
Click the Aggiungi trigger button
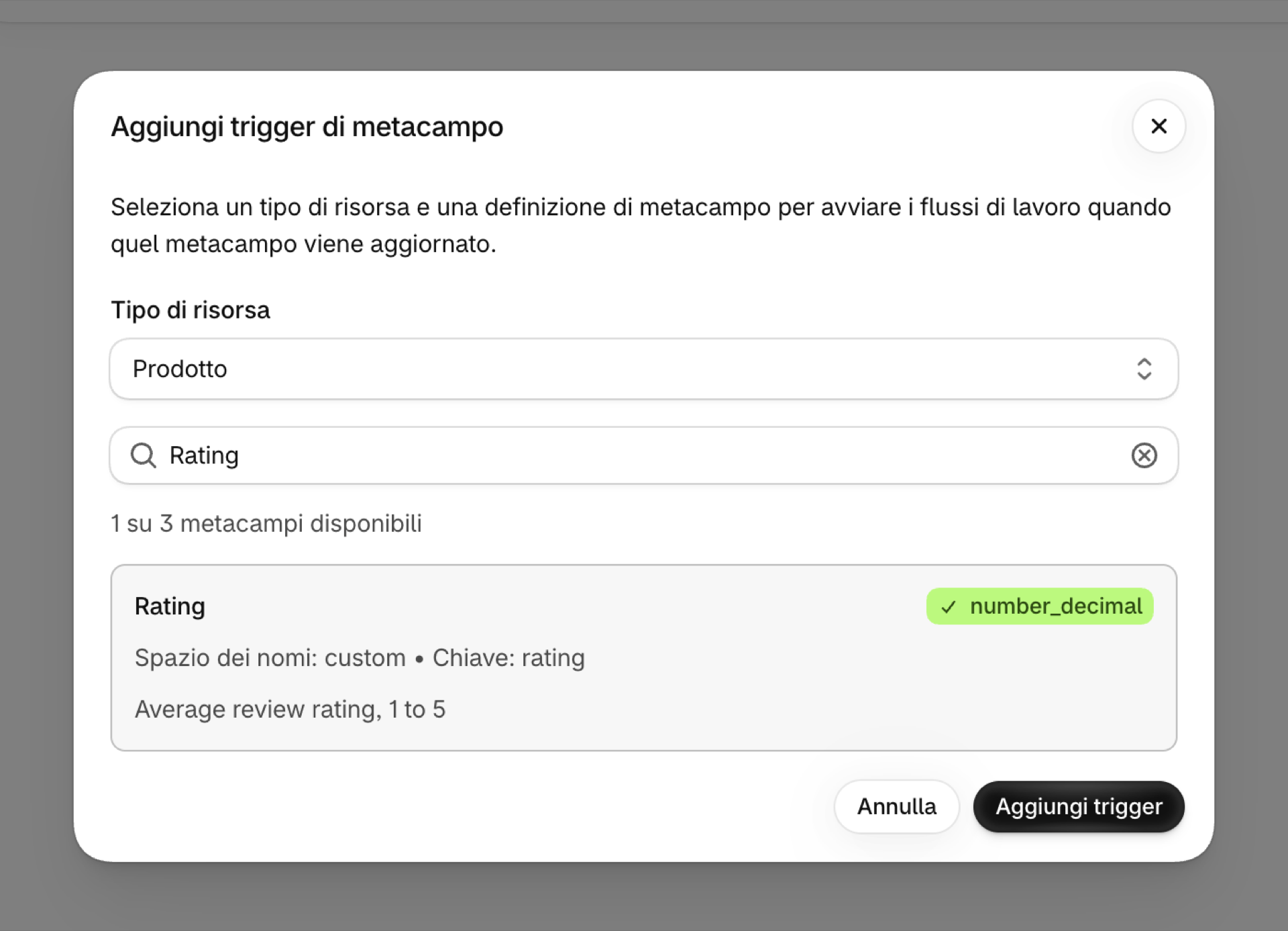1079,806
